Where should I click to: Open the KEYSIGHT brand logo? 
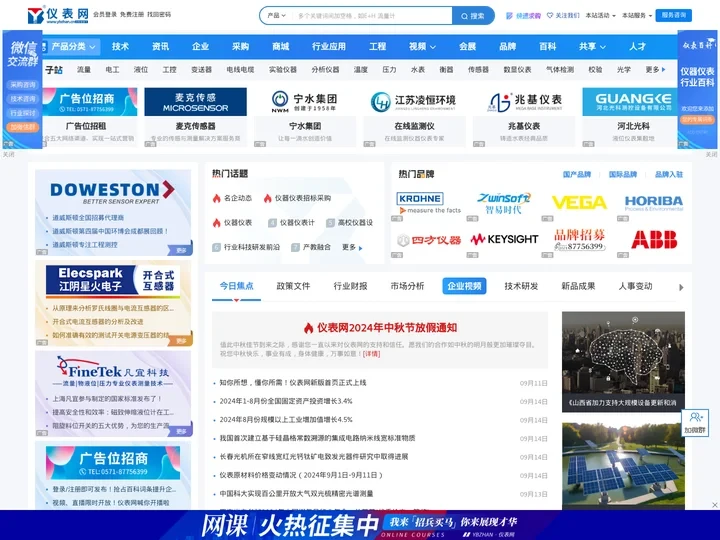[x=504, y=239]
